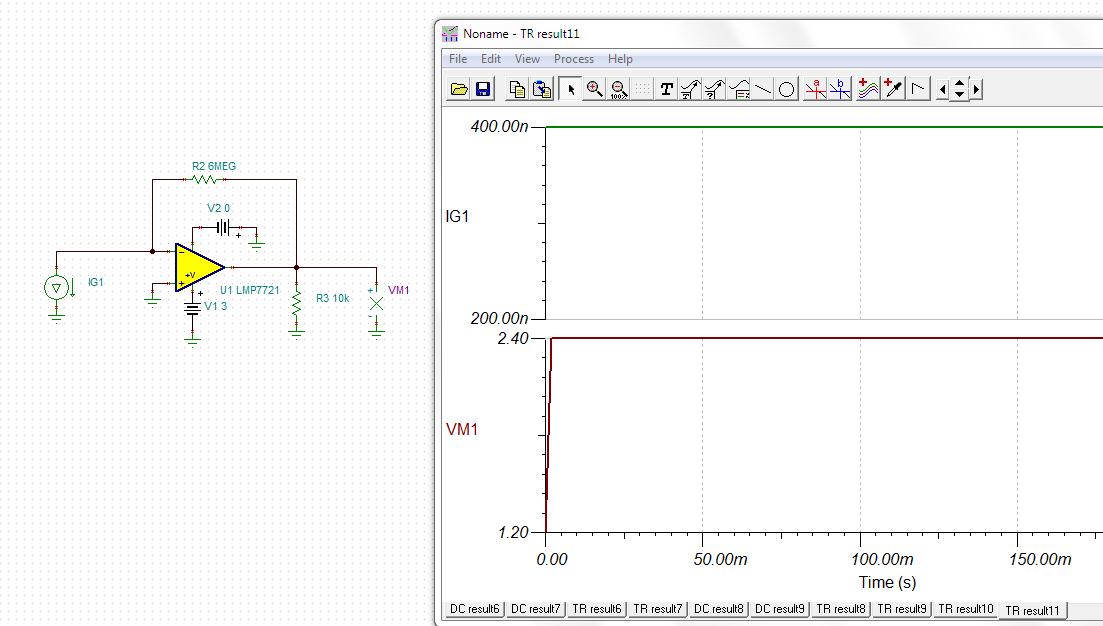
Task: Open the File menu
Action: pos(458,59)
